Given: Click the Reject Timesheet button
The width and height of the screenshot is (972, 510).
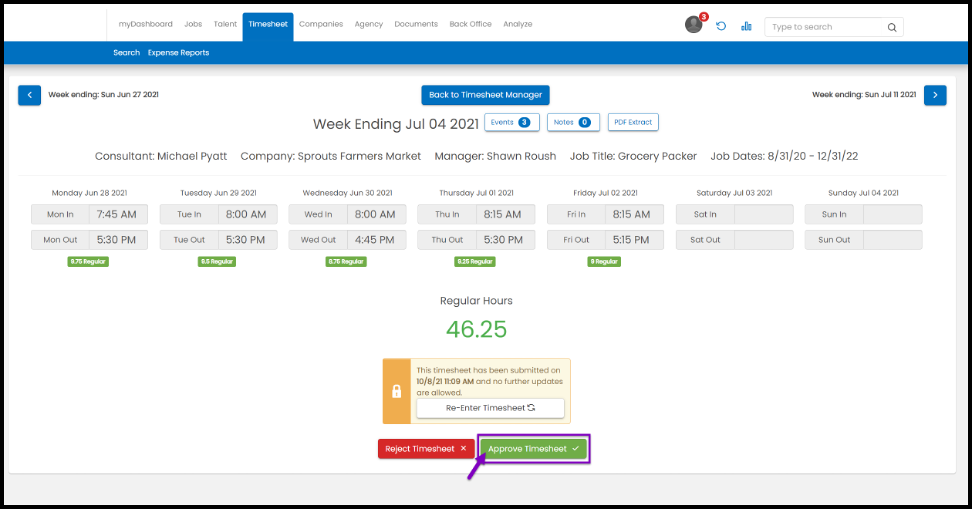Looking at the screenshot, I should [426, 449].
